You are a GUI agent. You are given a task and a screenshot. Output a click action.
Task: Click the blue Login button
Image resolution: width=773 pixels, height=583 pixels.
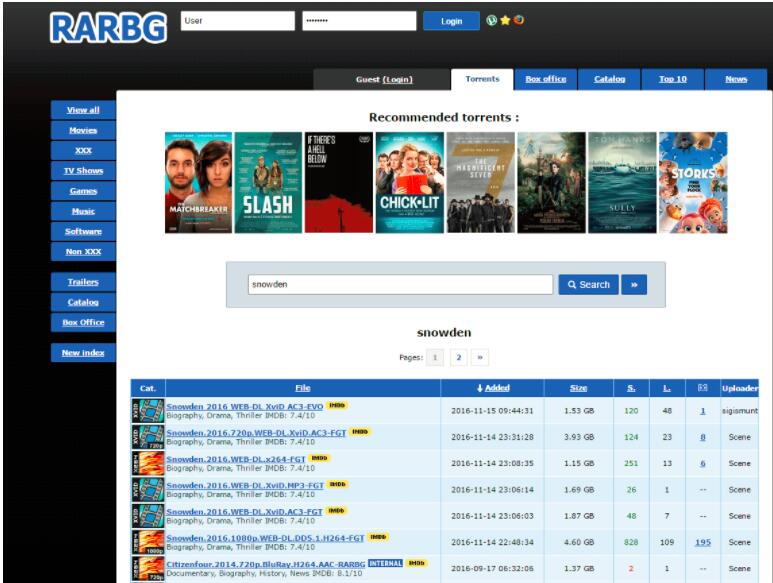[x=451, y=21]
